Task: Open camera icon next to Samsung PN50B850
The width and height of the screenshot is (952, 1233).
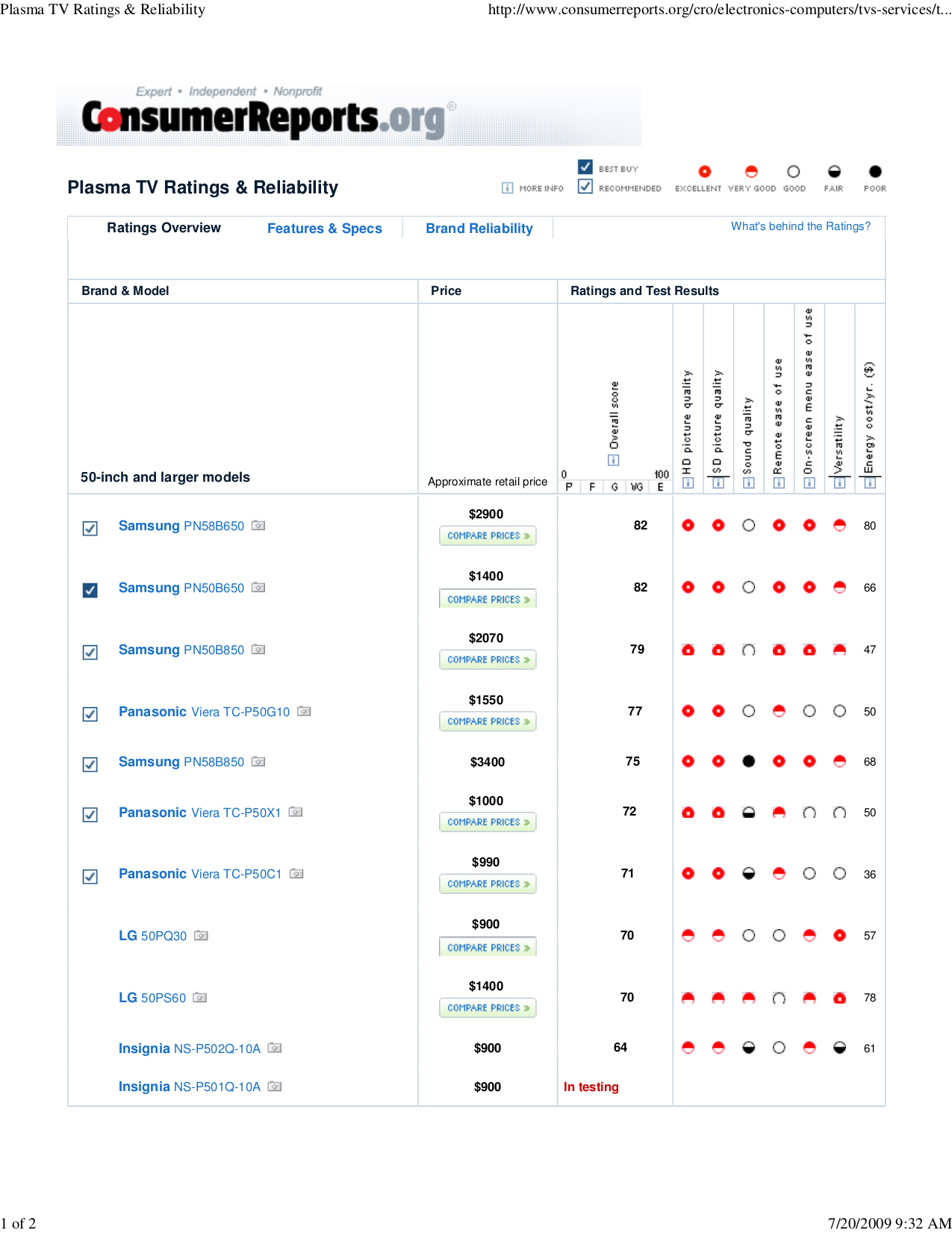Action: click(x=258, y=650)
